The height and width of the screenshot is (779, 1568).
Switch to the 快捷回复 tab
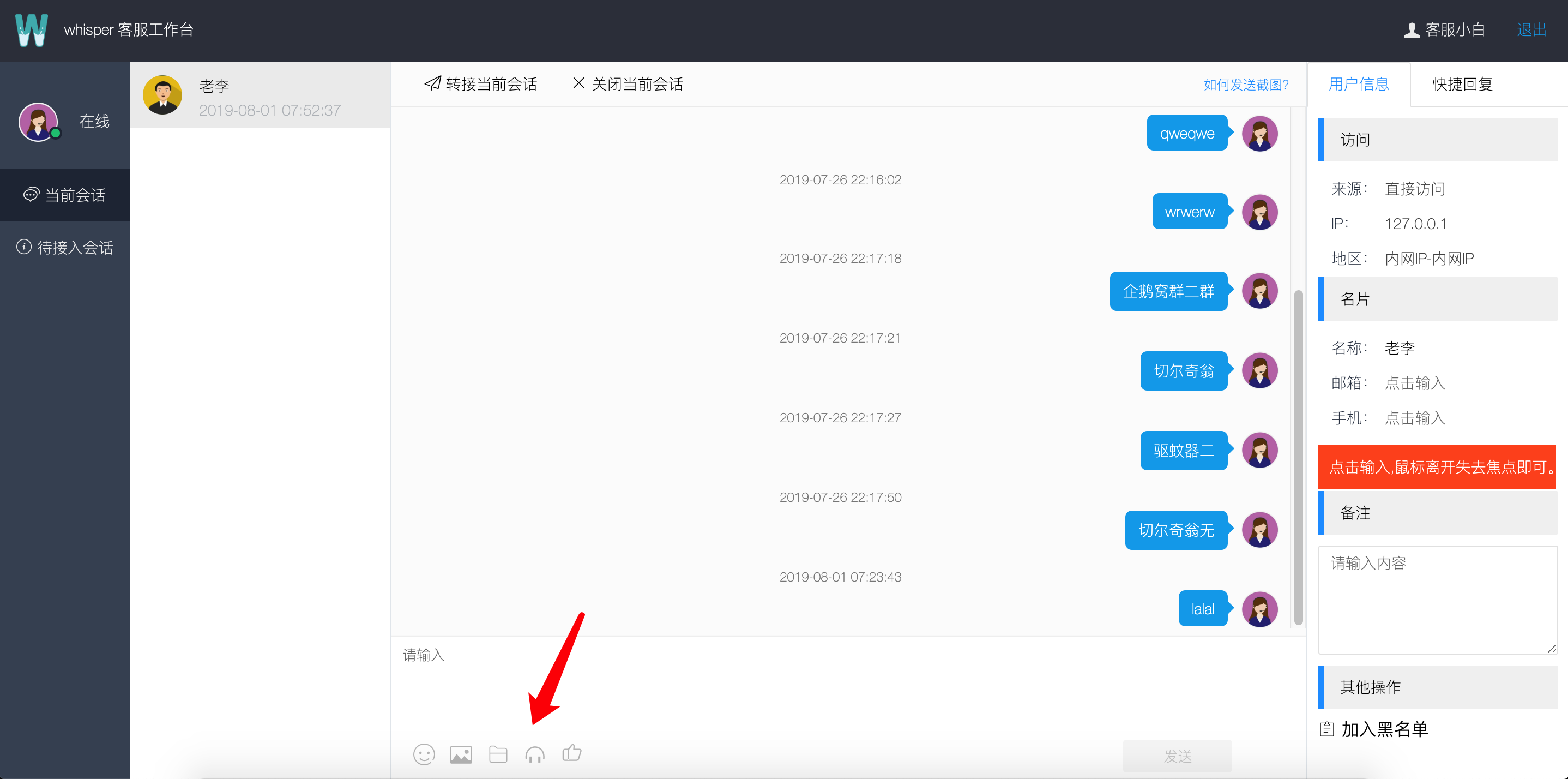[x=1462, y=84]
